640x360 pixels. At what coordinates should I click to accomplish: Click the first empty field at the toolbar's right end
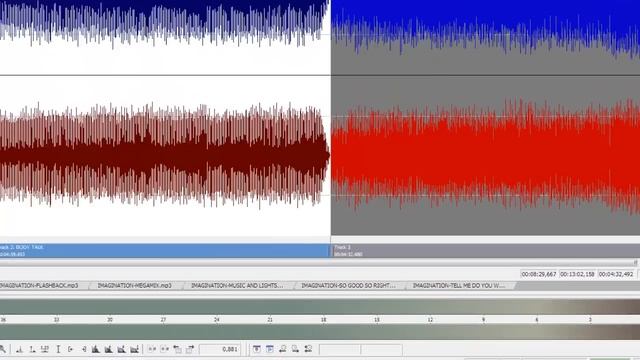(x=340, y=350)
